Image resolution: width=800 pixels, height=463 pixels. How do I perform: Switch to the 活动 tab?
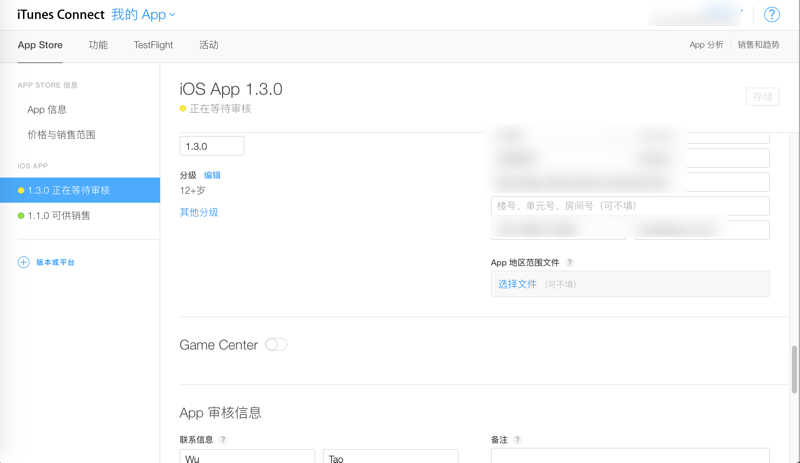(x=209, y=45)
